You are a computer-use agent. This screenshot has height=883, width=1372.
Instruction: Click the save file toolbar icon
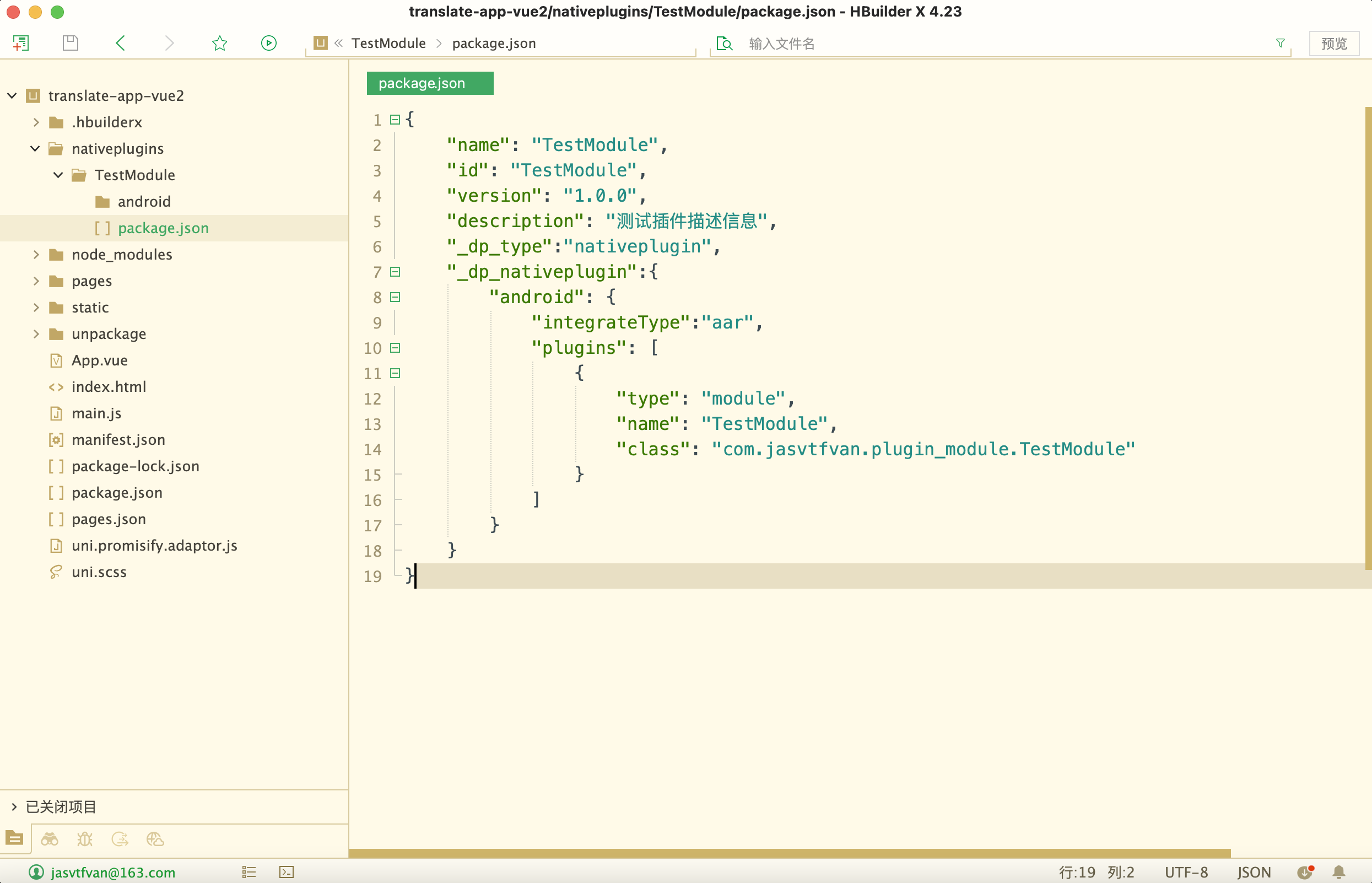click(x=71, y=43)
